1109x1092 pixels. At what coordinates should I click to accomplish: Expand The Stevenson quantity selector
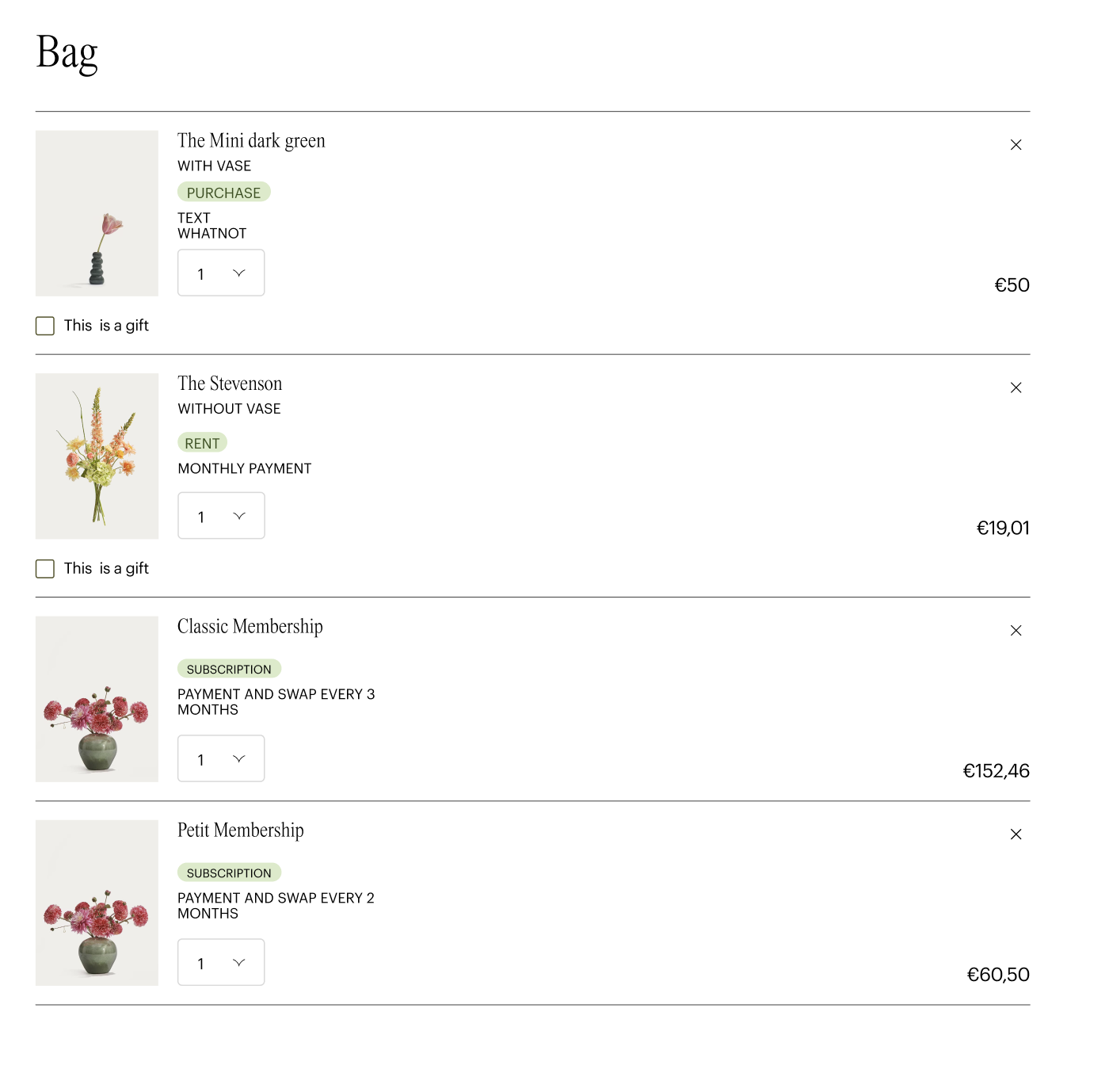221,516
